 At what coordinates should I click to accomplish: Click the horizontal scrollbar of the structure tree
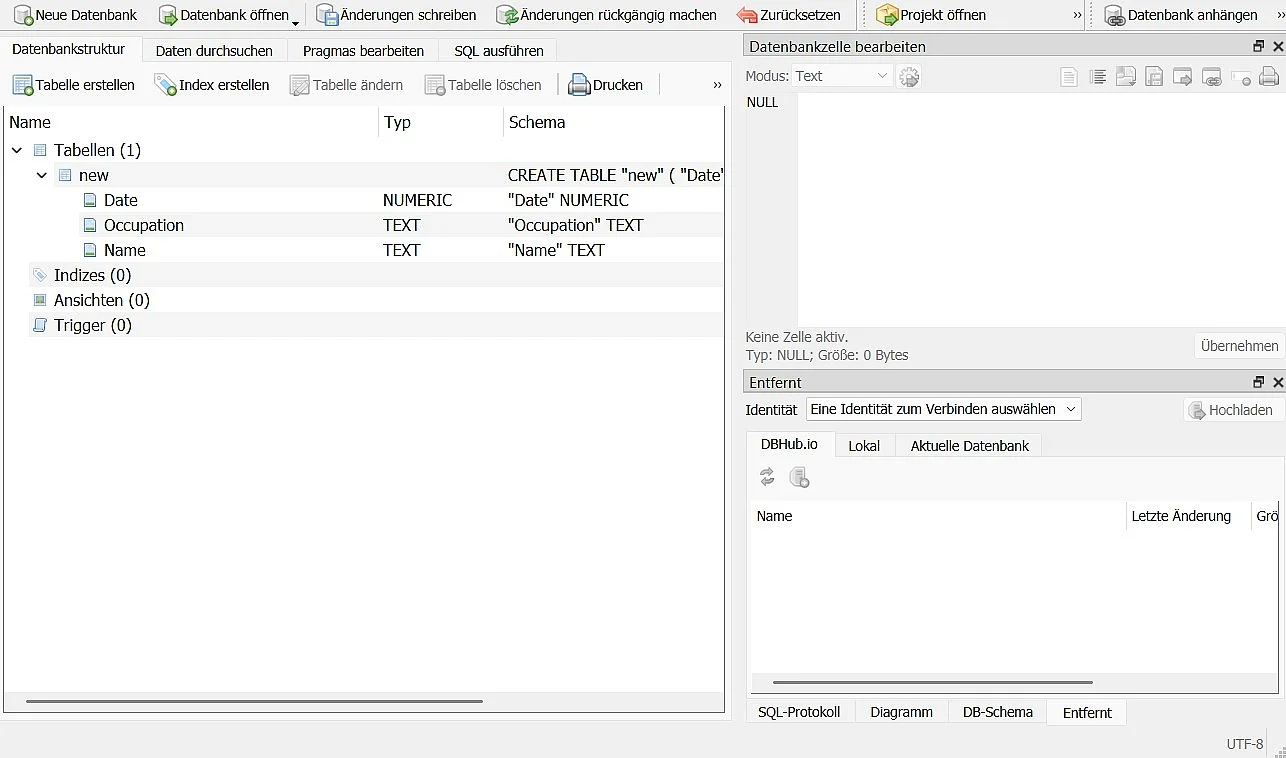point(254,702)
